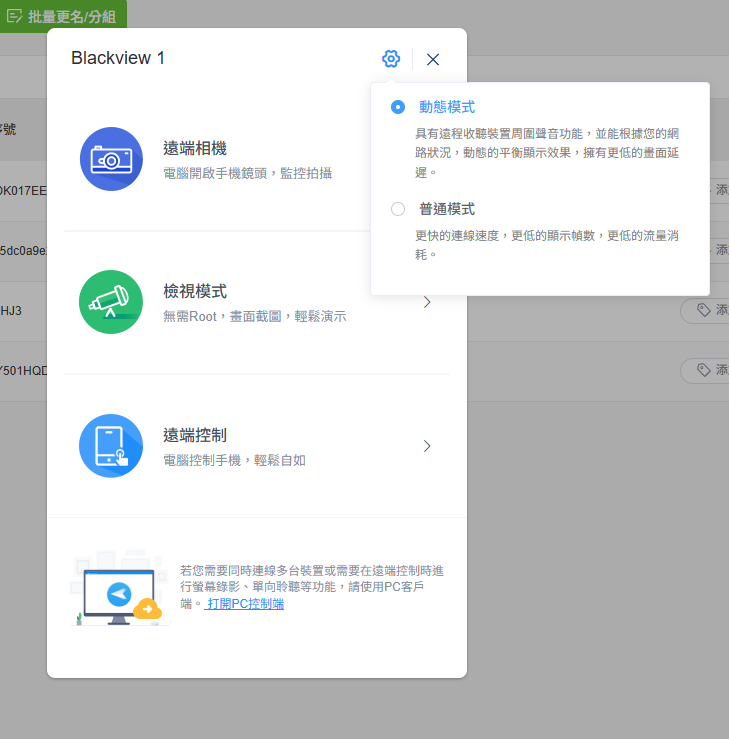This screenshot has height=739, width=729.
Task: Select 動態模式 label text
Action: (447, 107)
